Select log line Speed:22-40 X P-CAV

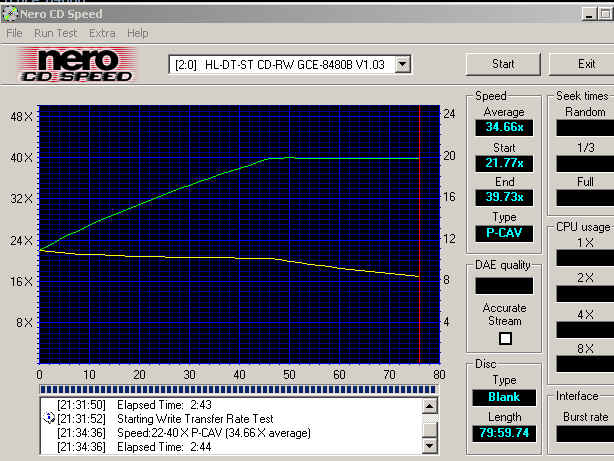click(x=184, y=433)
